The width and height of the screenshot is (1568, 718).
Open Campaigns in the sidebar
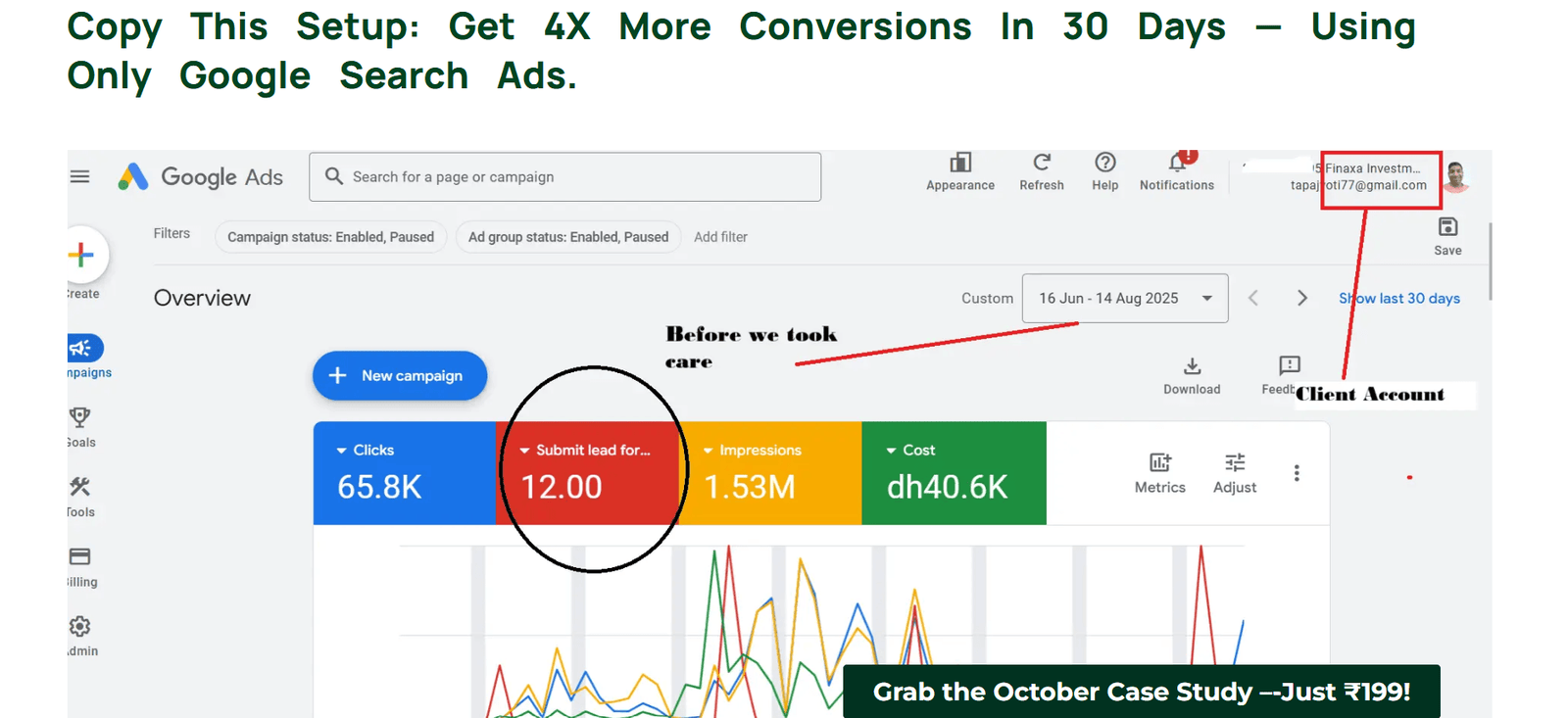86,357
